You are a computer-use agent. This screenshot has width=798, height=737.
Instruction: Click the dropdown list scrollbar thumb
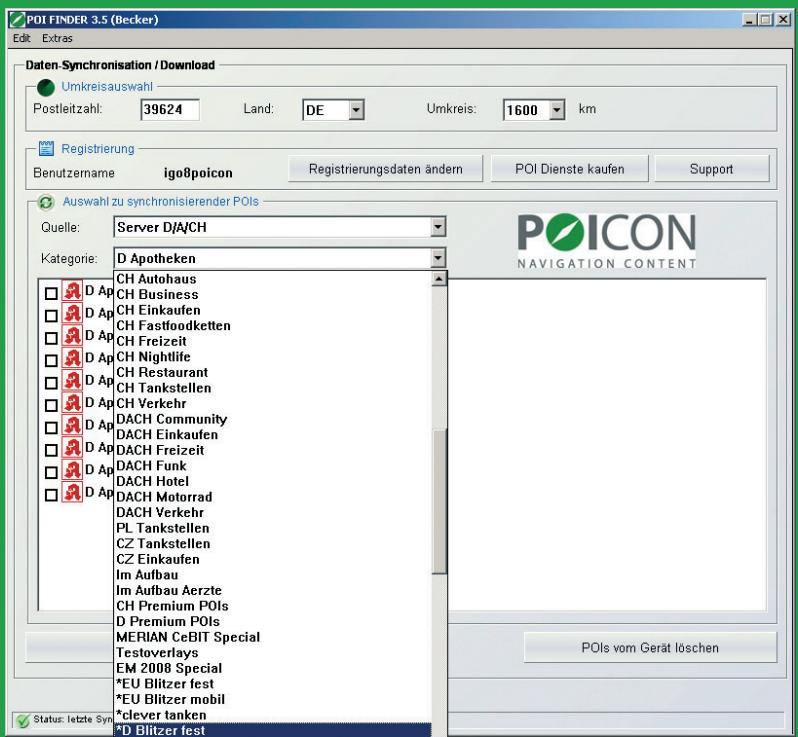point(439,501)
